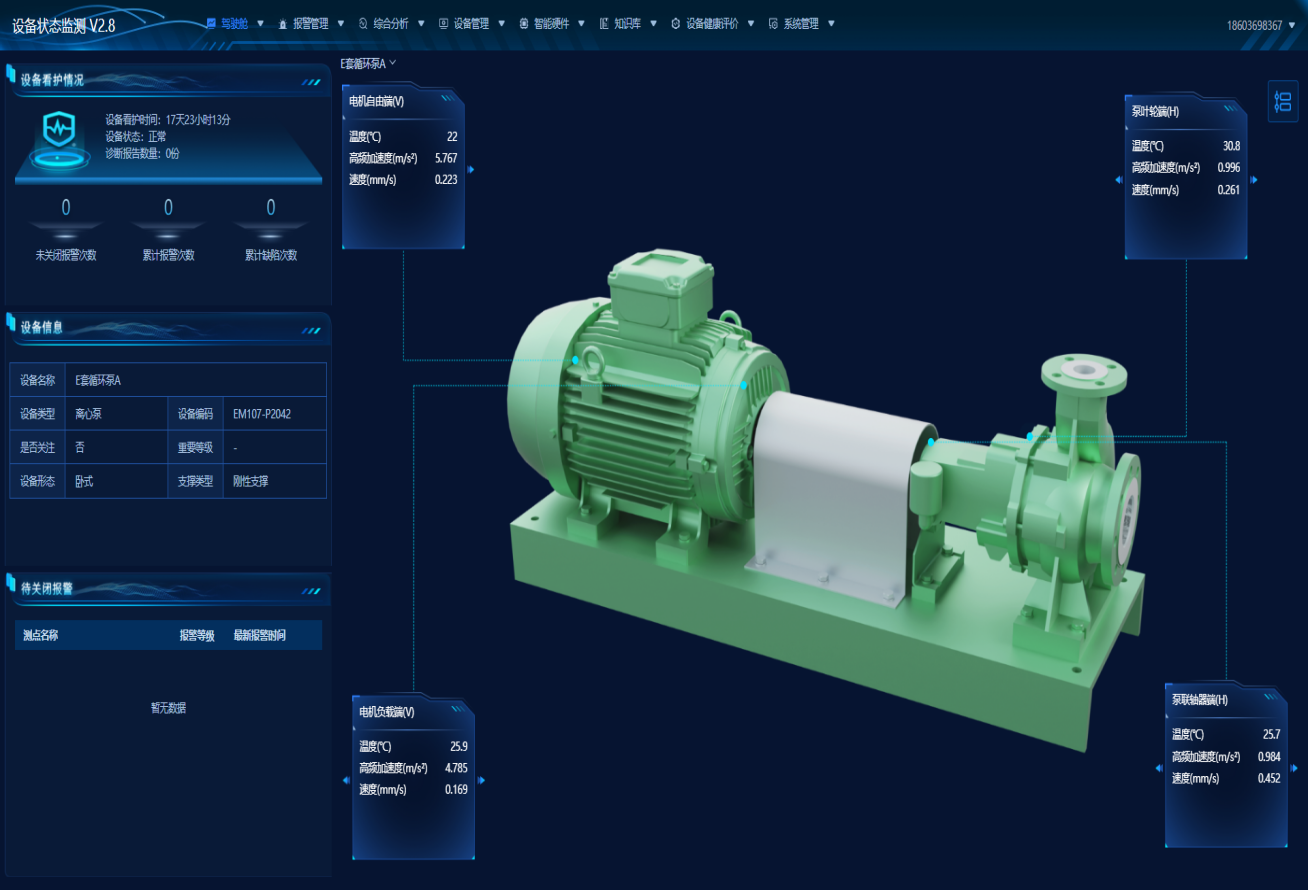Click previous arrow left of 泵联轴器端(H) card
Image resolution: width=1308 pixels, height=890 pixels.
click(1159, 769)
